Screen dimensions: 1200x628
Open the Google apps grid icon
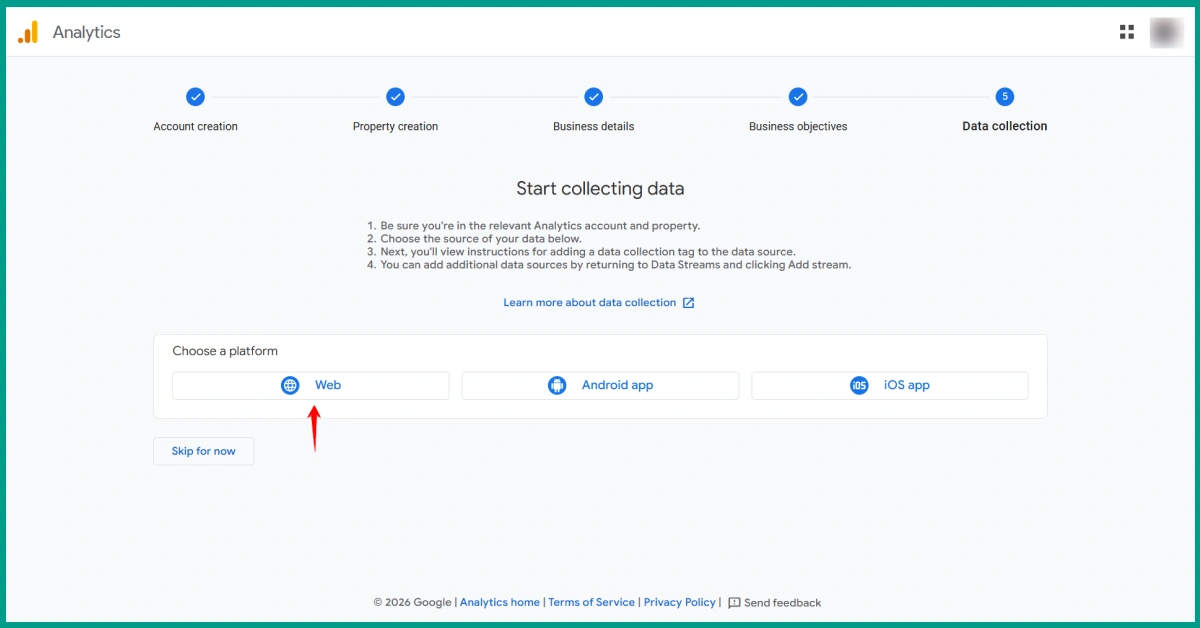coord(1126,31)
